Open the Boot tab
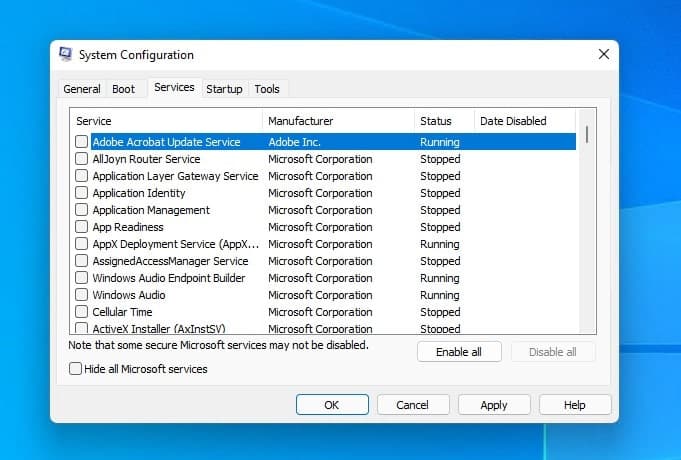Screen dimensions: 681x460 [x=123, y=89]
